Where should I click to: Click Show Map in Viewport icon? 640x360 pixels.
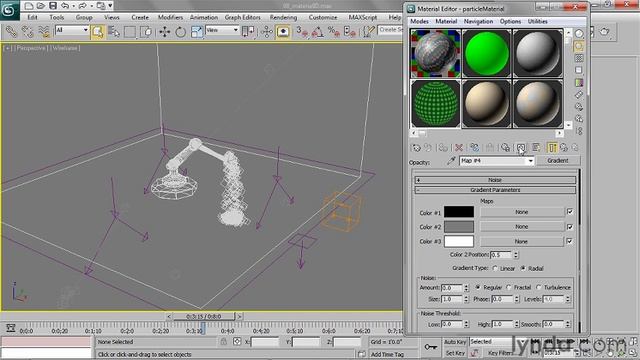521,148
